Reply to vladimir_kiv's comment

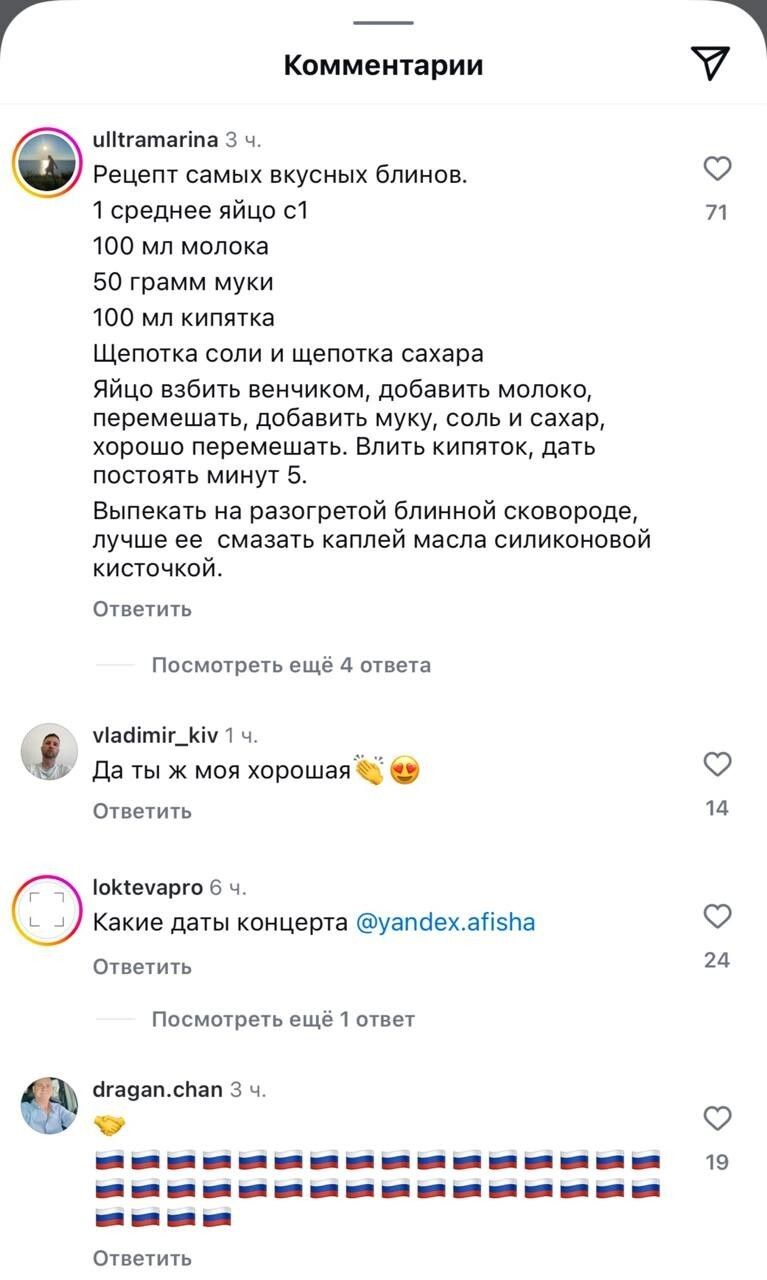pyautogui.click(x=142, y=811)
